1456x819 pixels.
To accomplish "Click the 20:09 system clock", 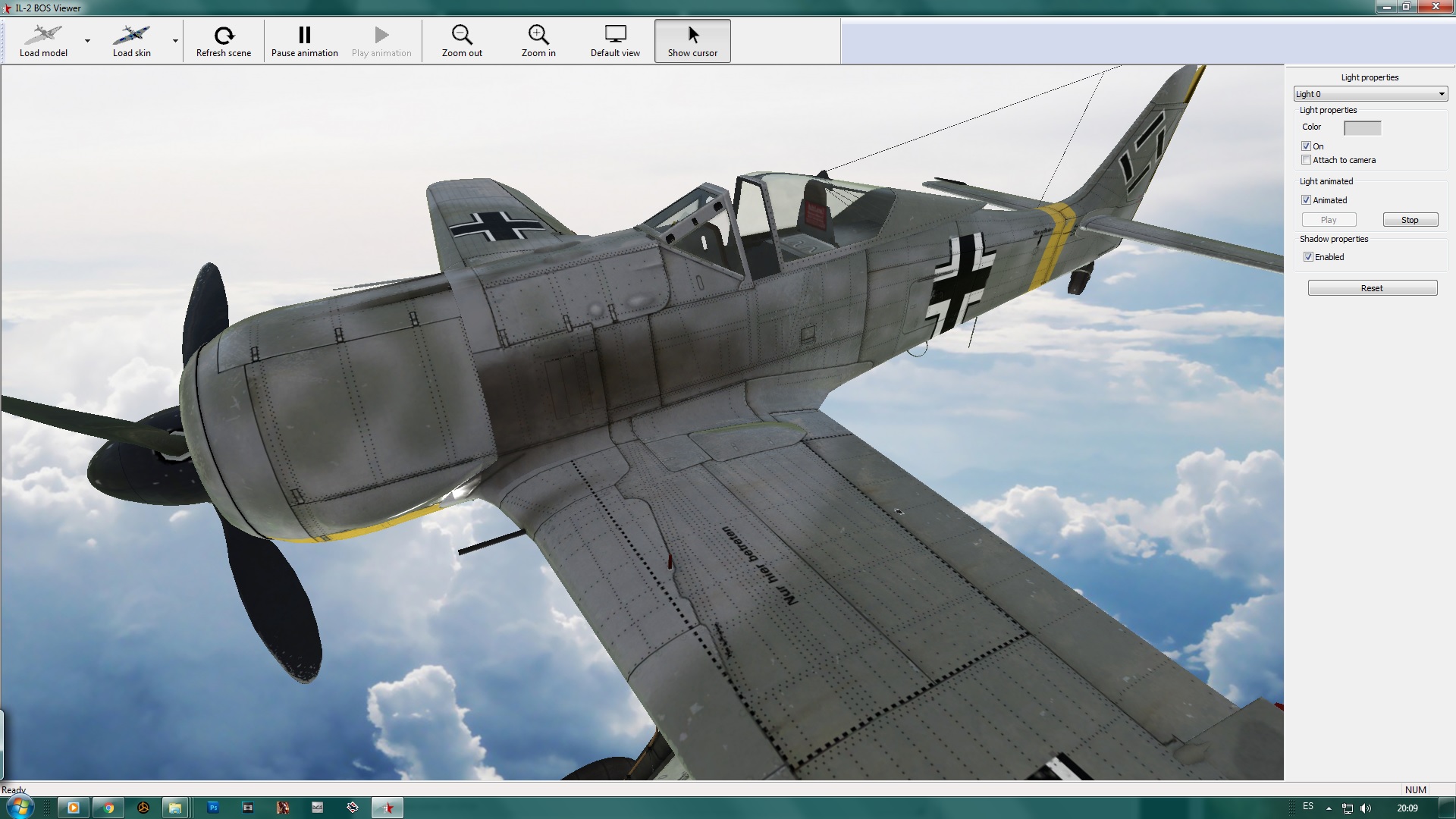I will [1407, 808].
